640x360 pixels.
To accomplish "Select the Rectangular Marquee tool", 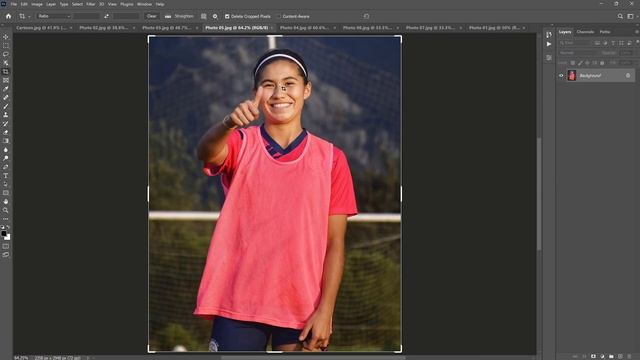I will [6, 46].
